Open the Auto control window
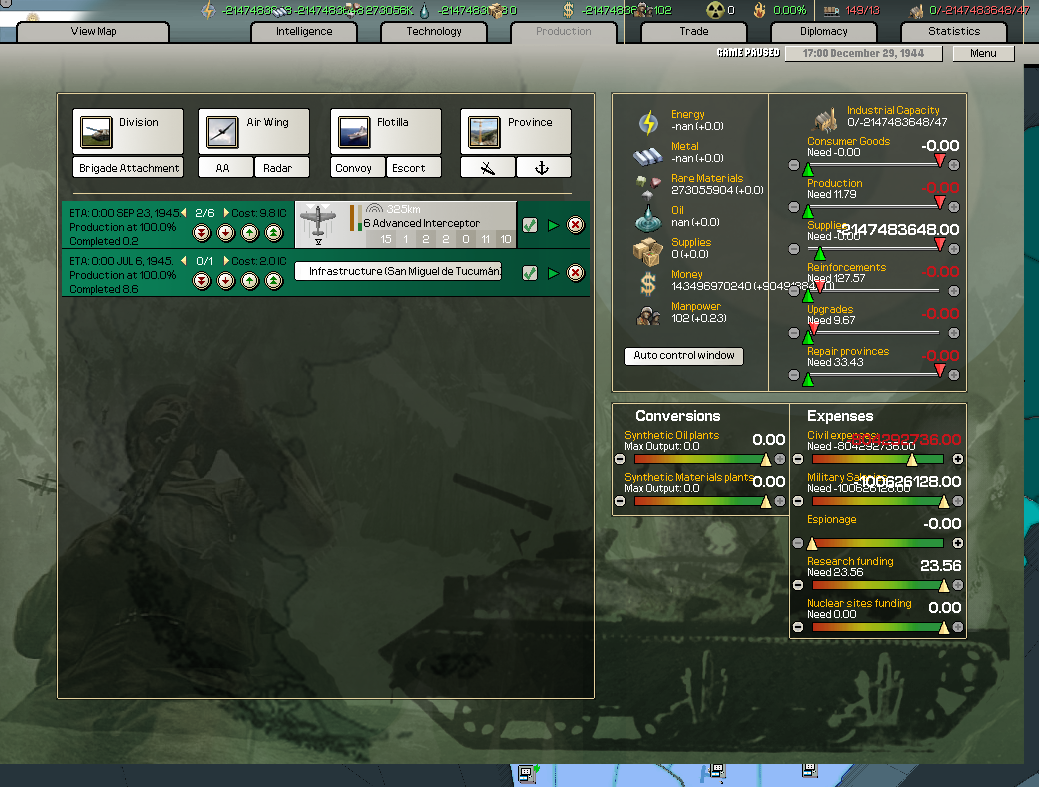Image resolution: width=1039 pixels, height=787 pixels. (x=684, y=356)
